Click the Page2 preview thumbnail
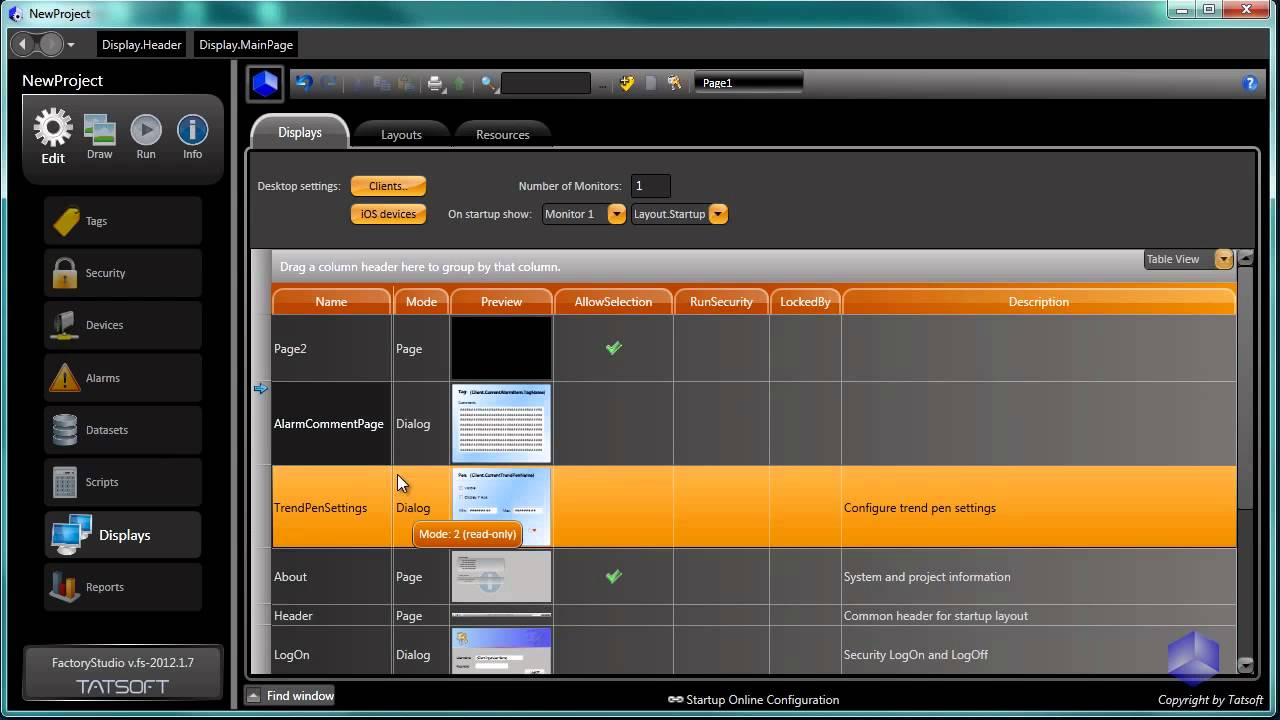Viewport: 1280px width, 720px height. [501, 348]
